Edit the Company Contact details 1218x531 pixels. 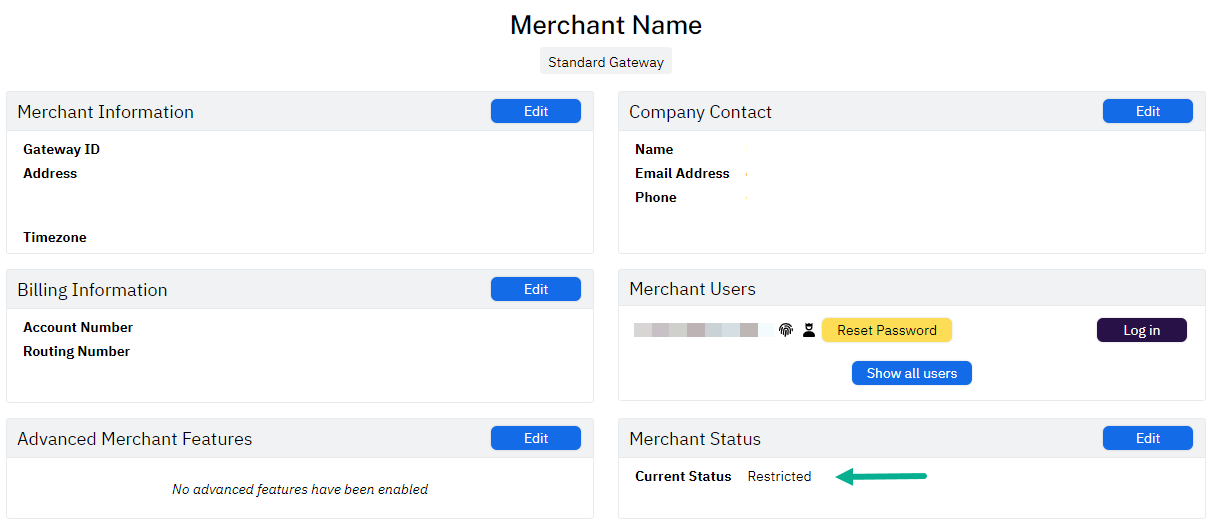[x=1147, y=111]
